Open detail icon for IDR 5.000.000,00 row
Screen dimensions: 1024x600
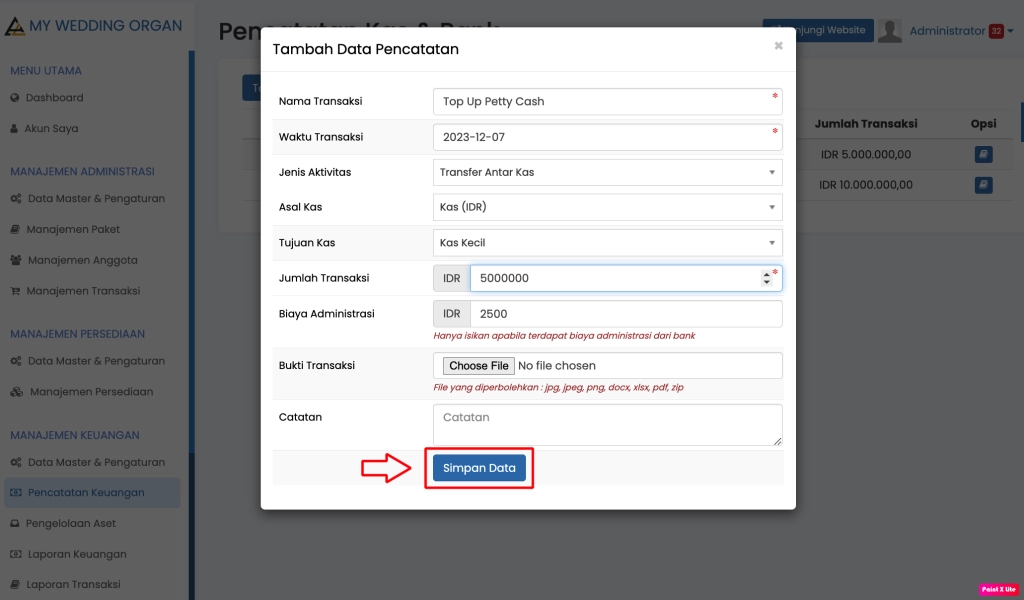point(983,155)
